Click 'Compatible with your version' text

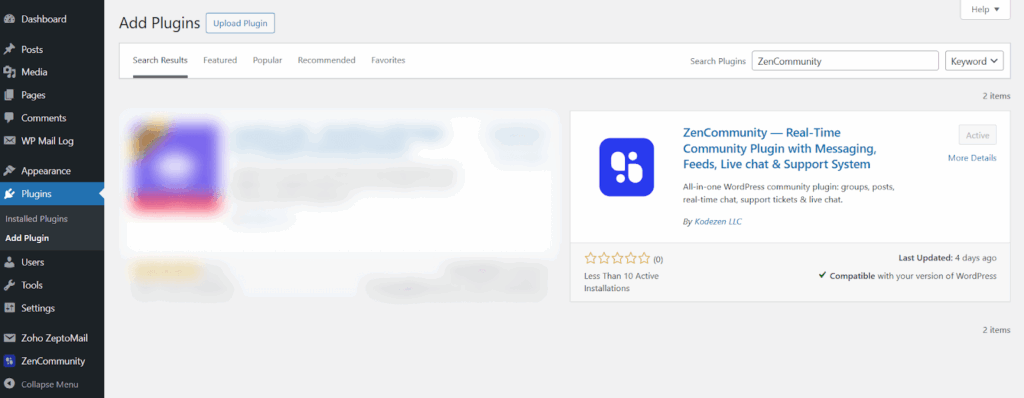pos(908,276)
